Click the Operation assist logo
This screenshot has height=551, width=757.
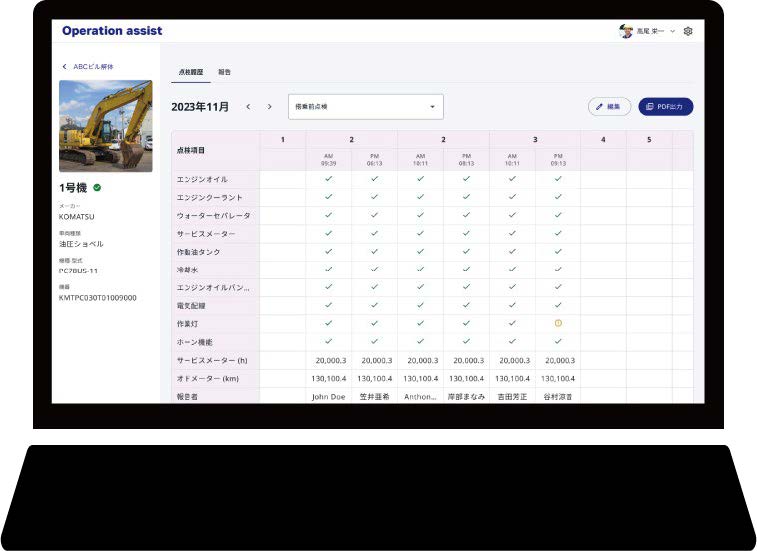point(112,30)
